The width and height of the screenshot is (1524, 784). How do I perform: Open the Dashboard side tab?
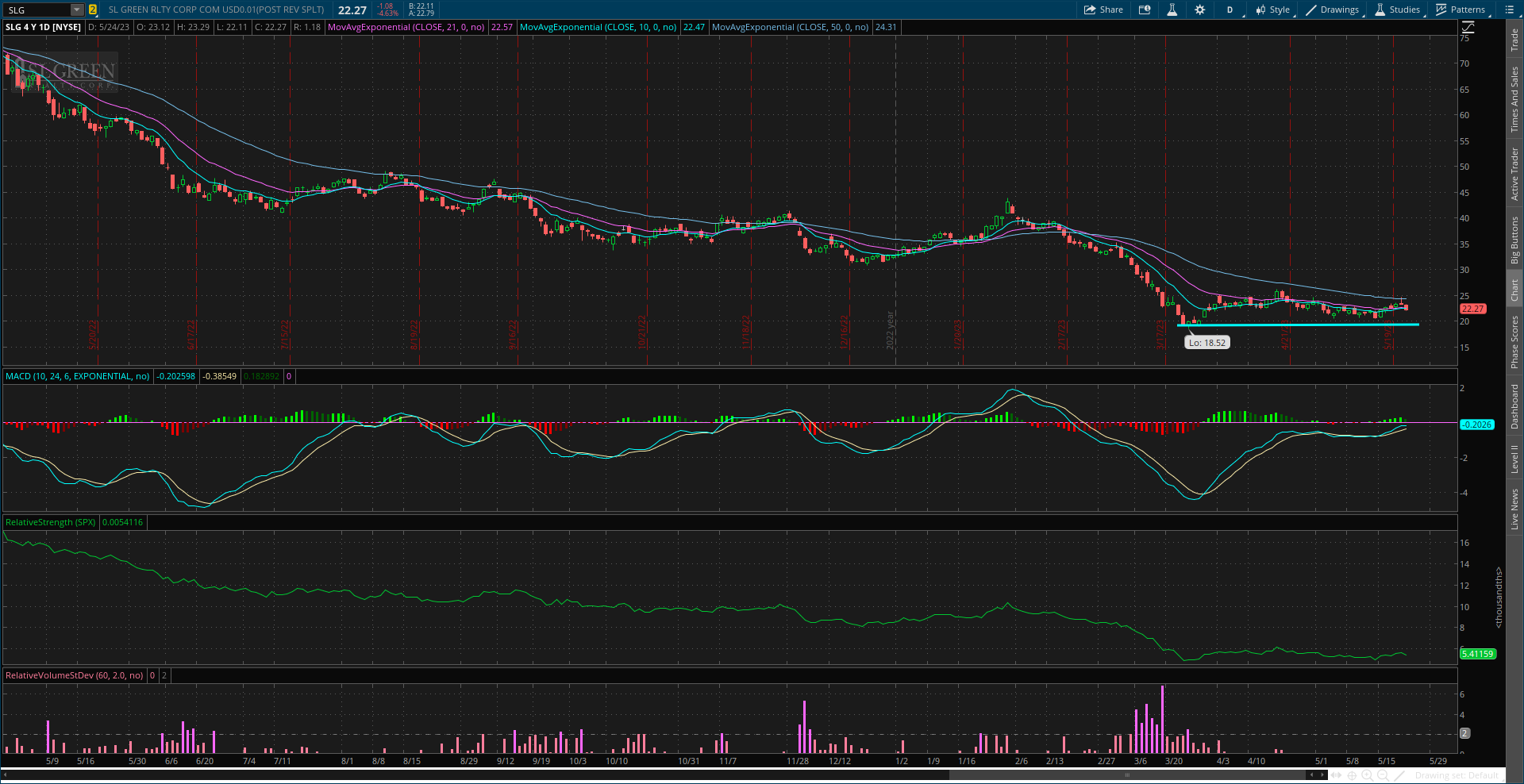coord(1514,406)
